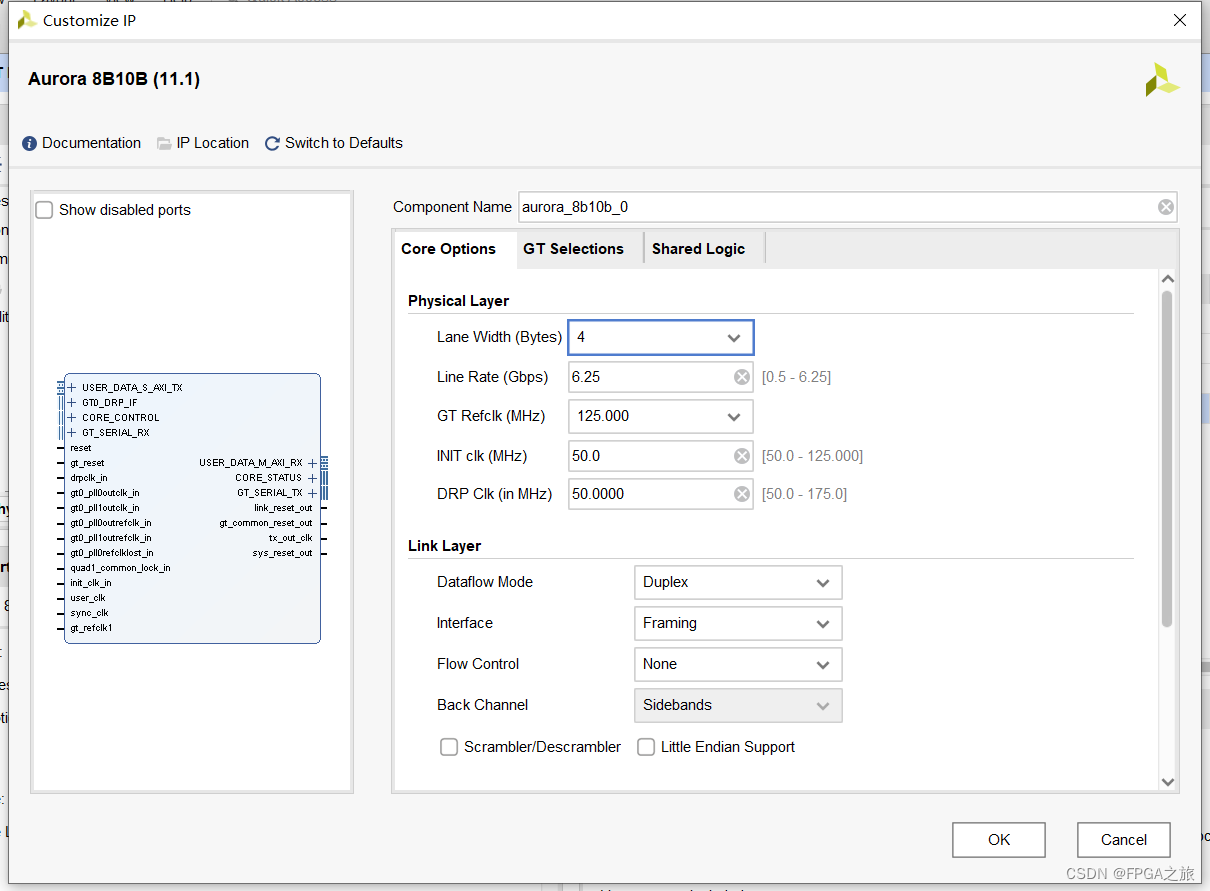The image size is (1210, 891).
Task: Open the Flow Control dropdown
Action: coord(738,664)
